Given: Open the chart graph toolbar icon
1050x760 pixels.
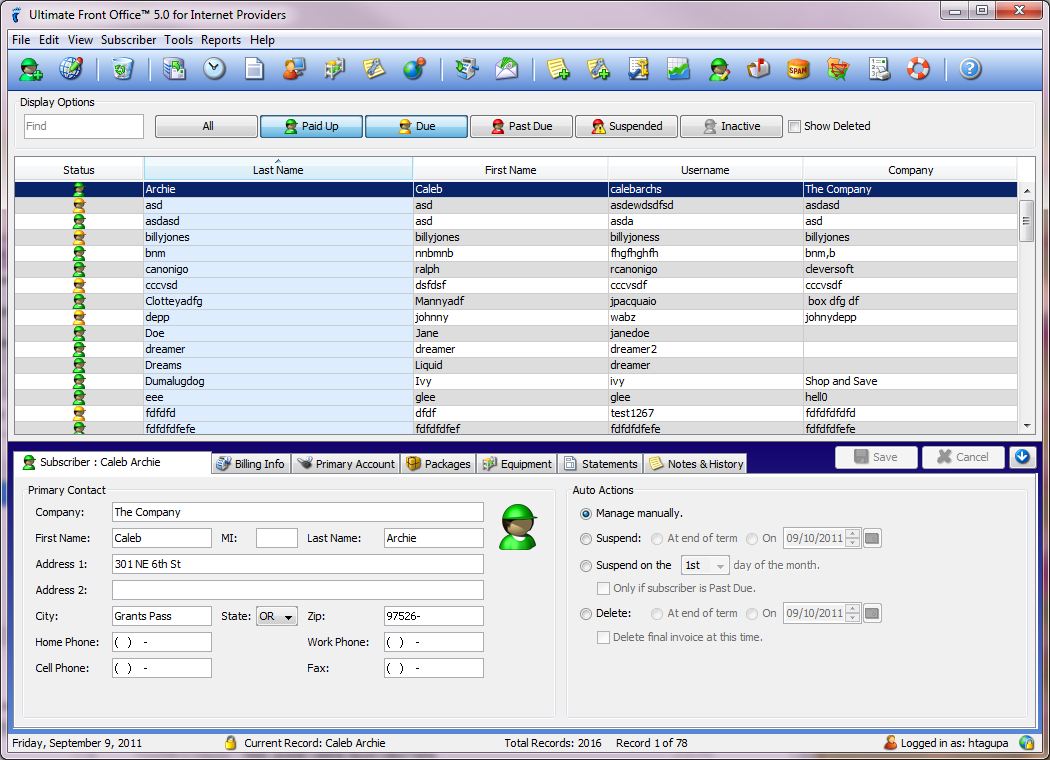Looking at the screenshot, I should (678, 69).
